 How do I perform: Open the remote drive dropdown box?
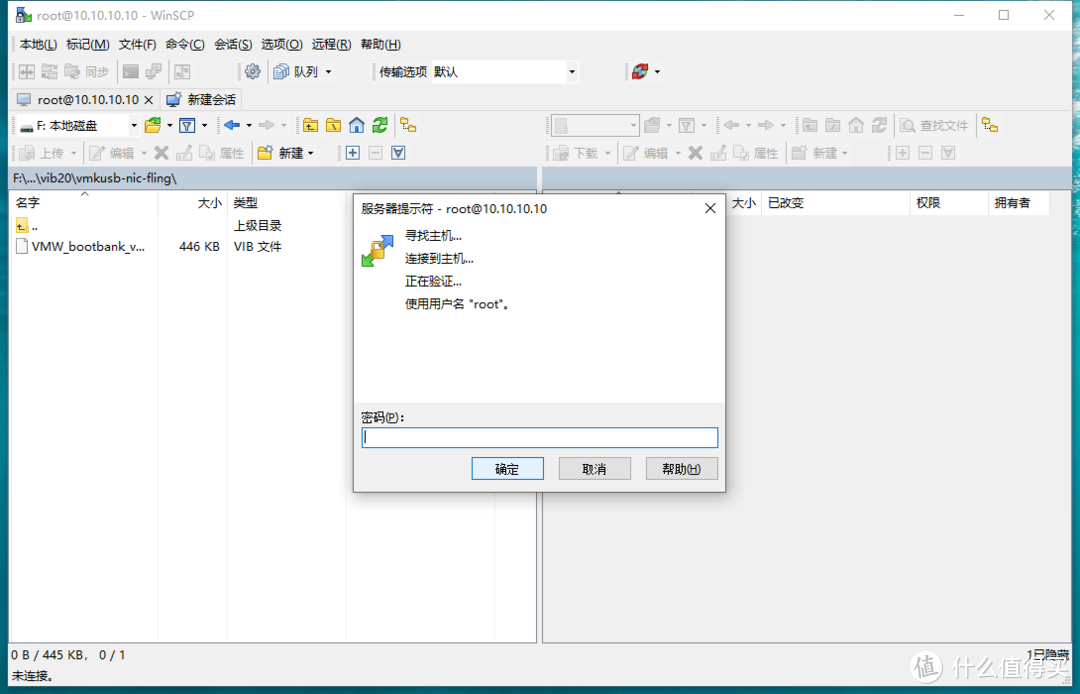click(594, 125)
